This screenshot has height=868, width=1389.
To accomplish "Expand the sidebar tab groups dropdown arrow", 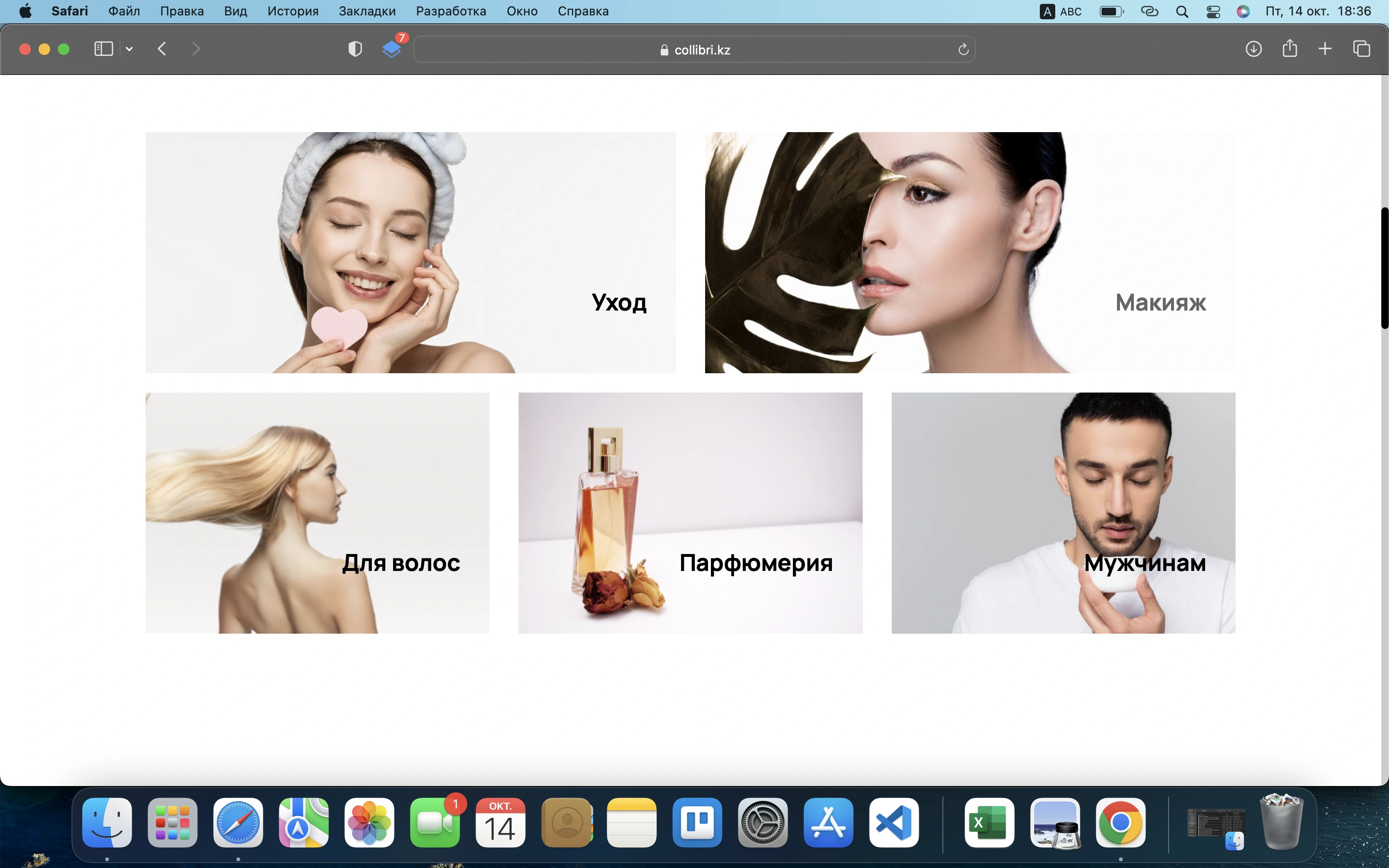I will point(129,49).
